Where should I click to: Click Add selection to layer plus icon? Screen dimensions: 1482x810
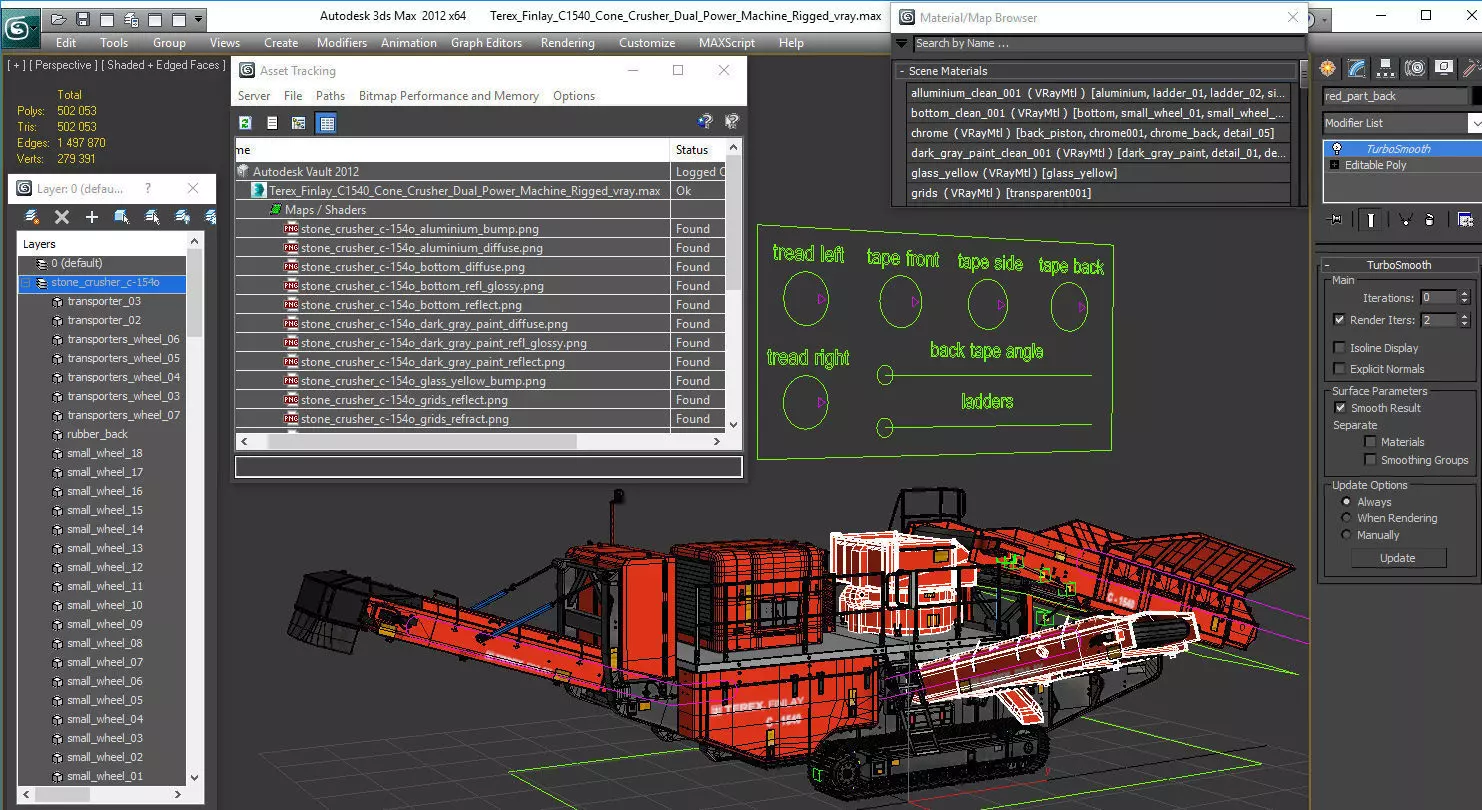coord(92,217)
